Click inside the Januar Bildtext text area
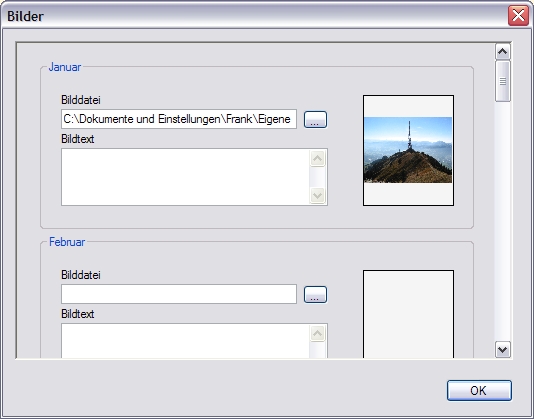Image resolution: width=534 pixels, height=419 pixels. pos(186,177)
